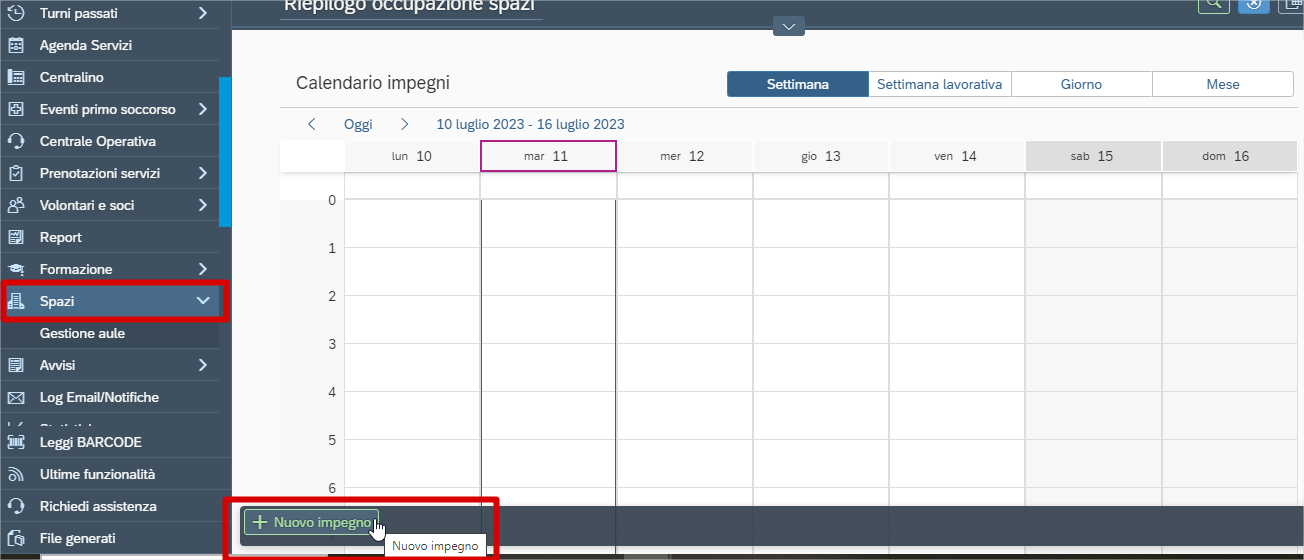Open Gestione aule submenu item
This screenshot has width=1304, height=560.
[82, 333]
